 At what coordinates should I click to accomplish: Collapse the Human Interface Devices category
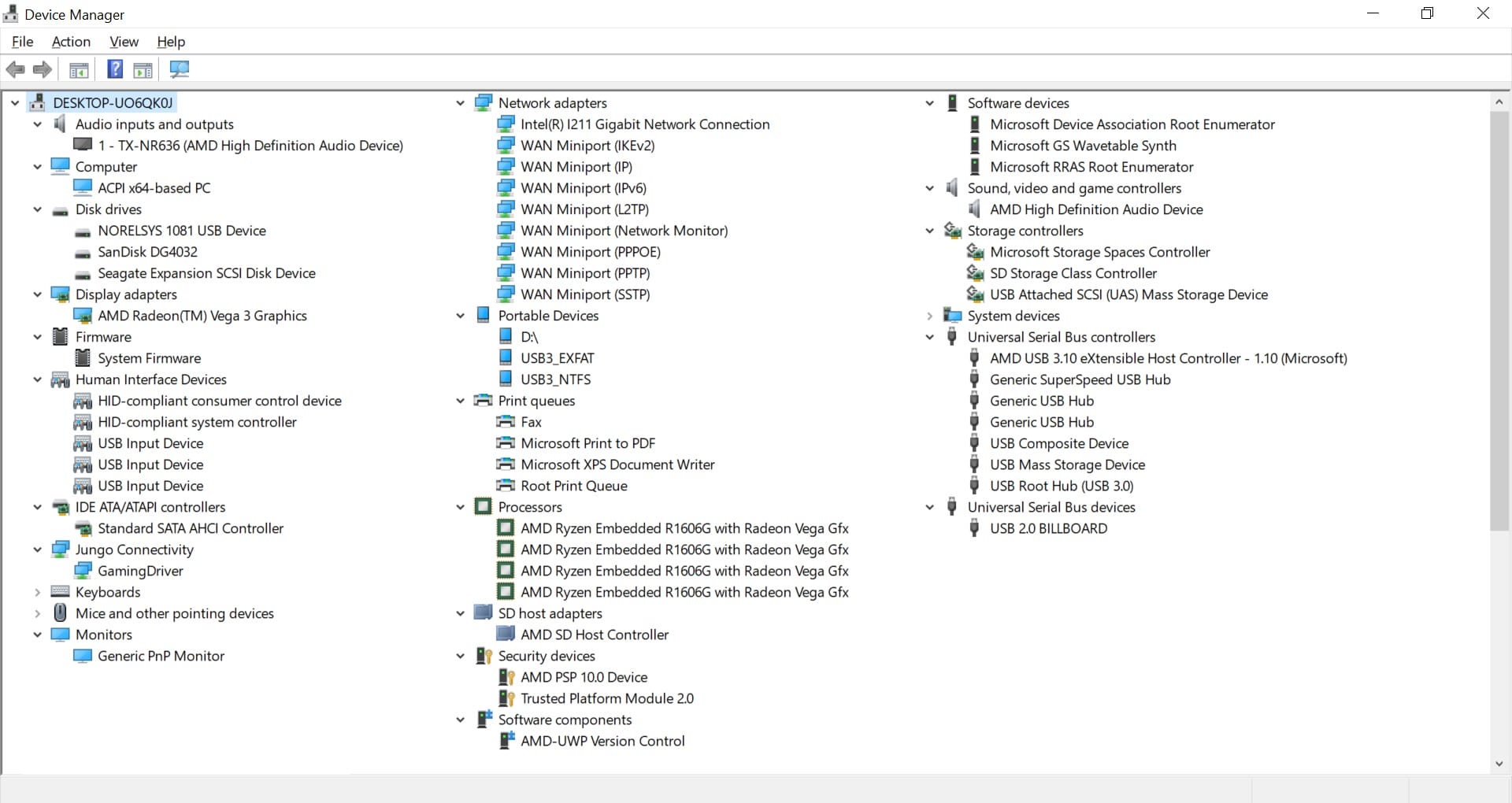[37, 379]
